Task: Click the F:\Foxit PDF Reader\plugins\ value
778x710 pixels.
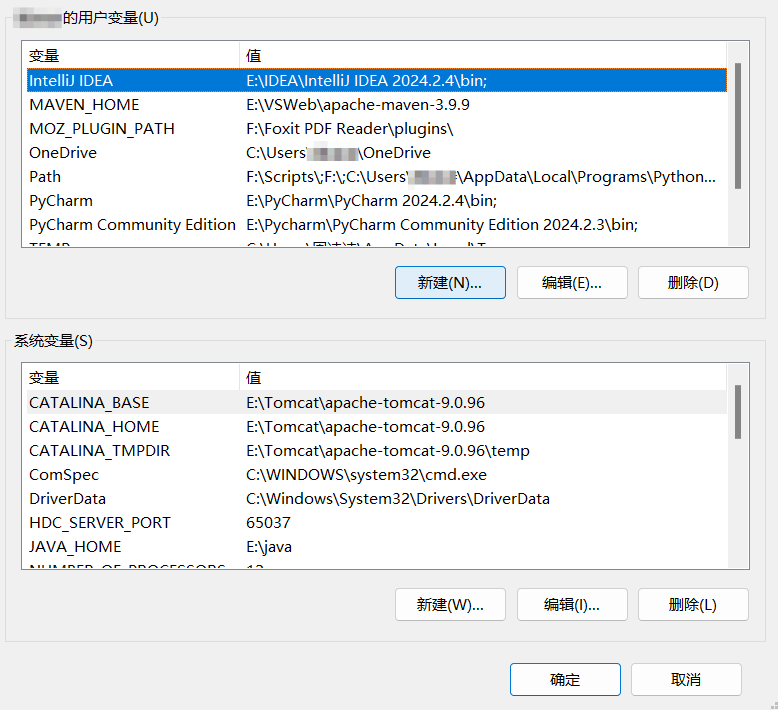Action: (x=350, y=129)
